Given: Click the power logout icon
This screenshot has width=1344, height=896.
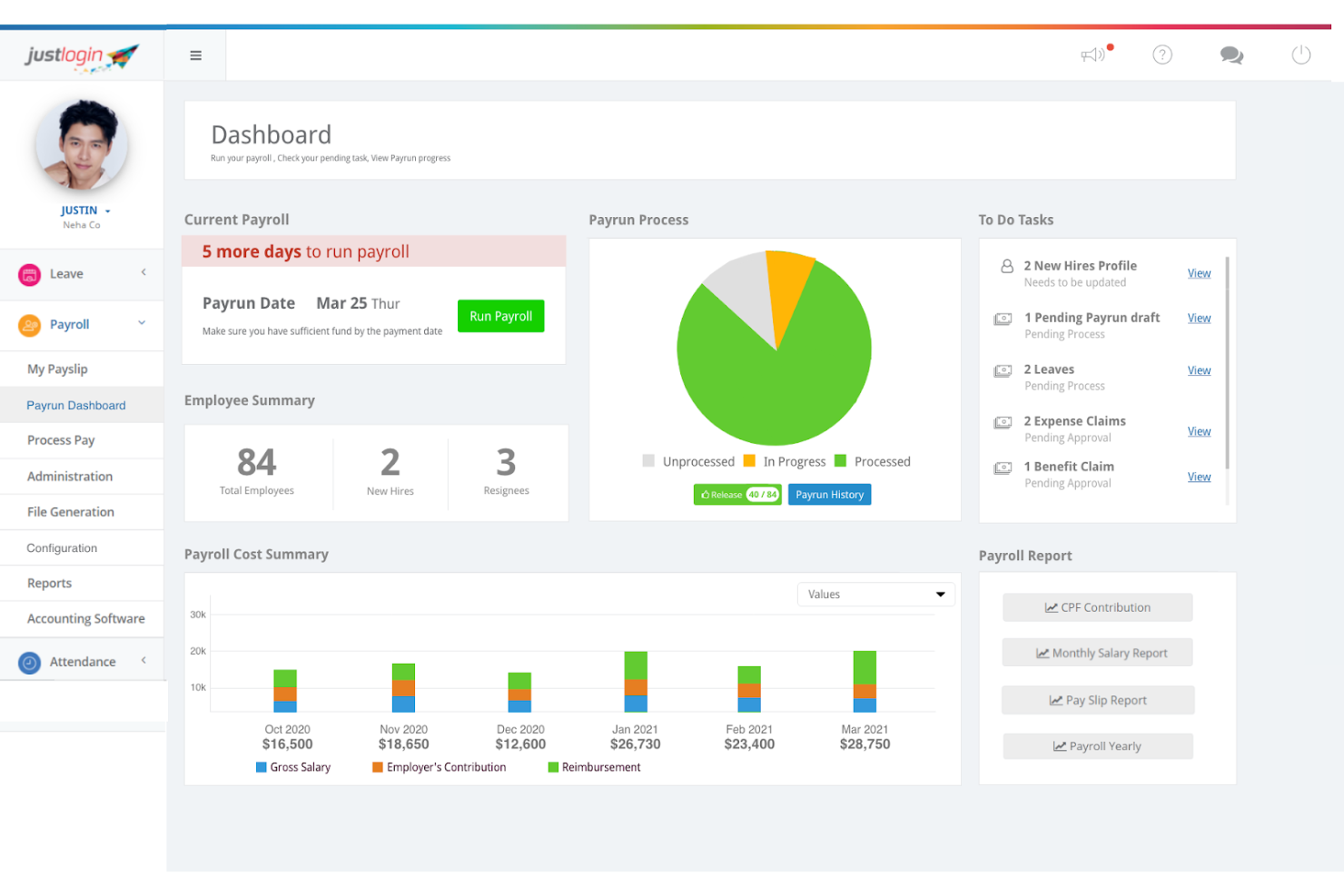Looking at the screenshot, I should tap(1300, 55).
